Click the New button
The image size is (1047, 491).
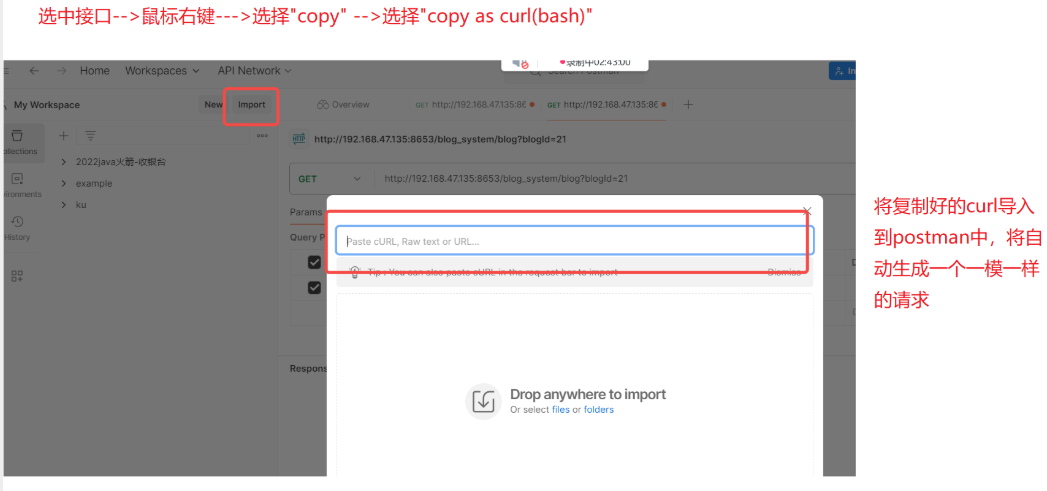pos(213,105)
